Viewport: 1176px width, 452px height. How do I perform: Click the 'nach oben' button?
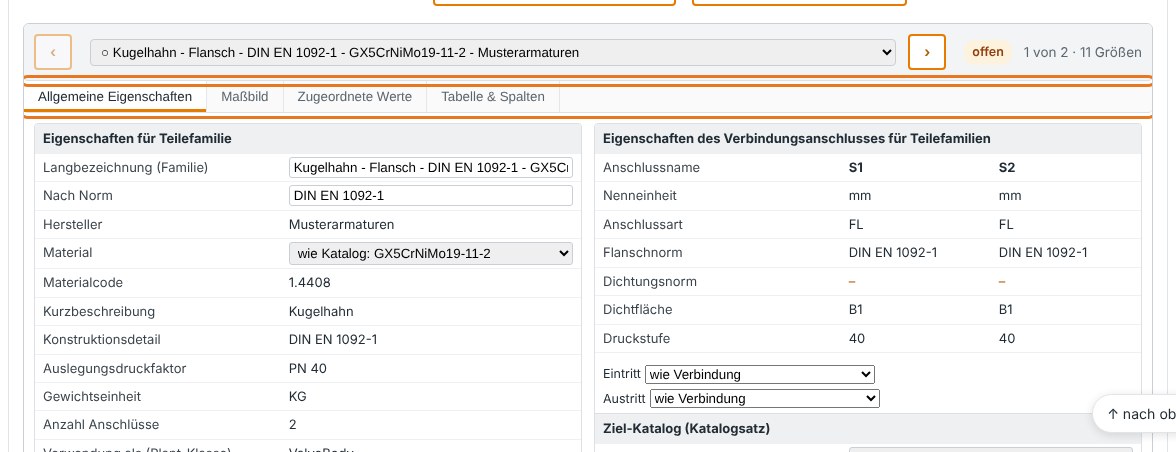click(1136, 414)
